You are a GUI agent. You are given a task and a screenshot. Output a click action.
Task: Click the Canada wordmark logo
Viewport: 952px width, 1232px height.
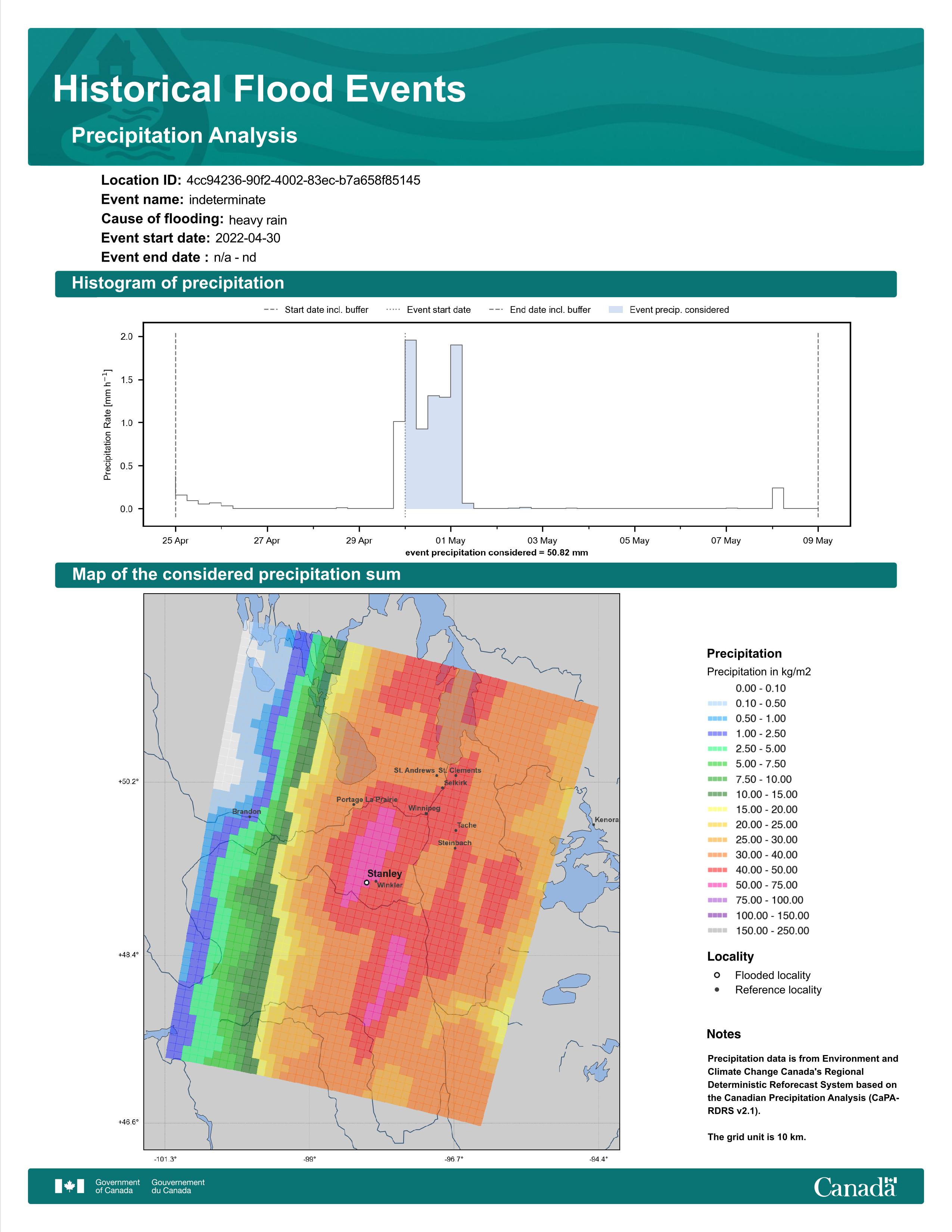click(855, 1187)
